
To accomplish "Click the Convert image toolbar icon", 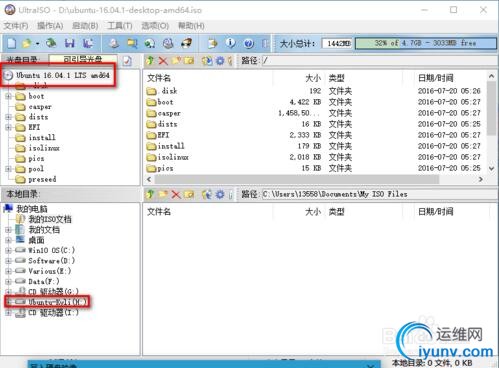I will (x=150, y=43).
